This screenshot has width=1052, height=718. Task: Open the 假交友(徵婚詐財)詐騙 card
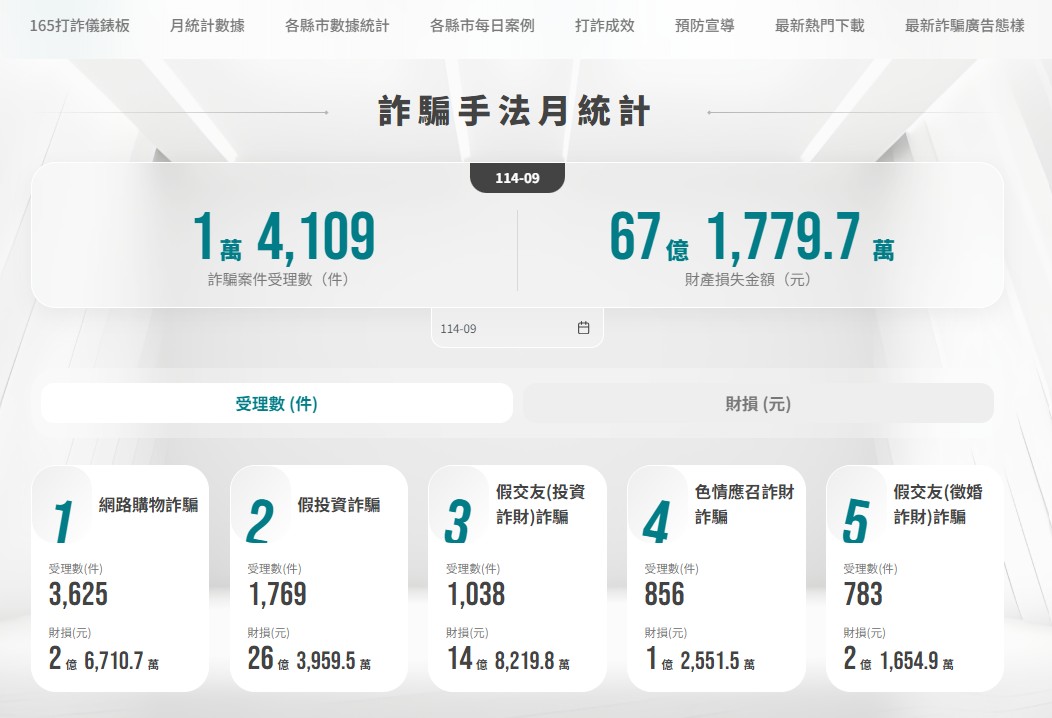914,578
